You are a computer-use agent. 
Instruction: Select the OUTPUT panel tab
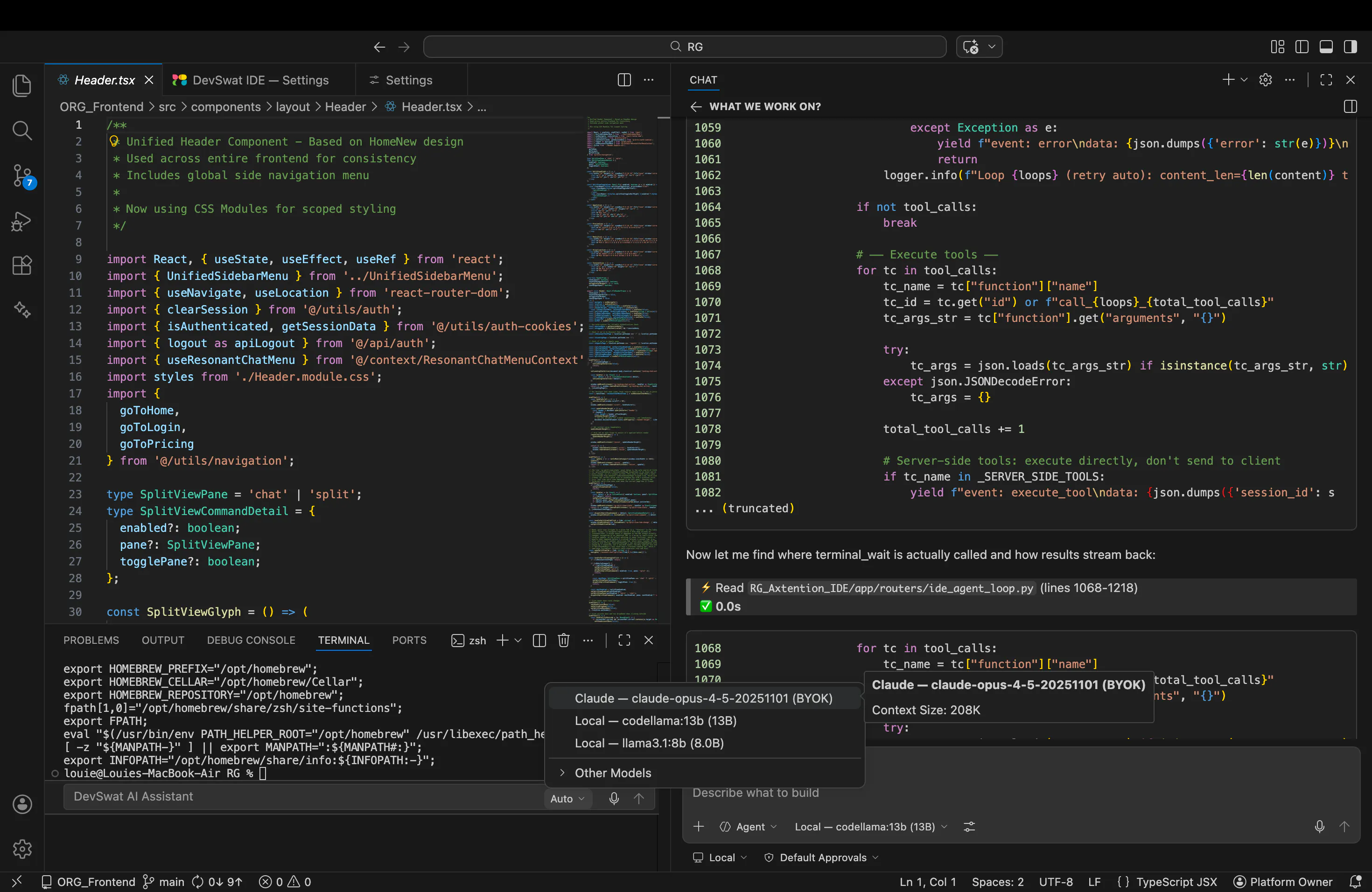pyautogui.click(x=163, y=640)
